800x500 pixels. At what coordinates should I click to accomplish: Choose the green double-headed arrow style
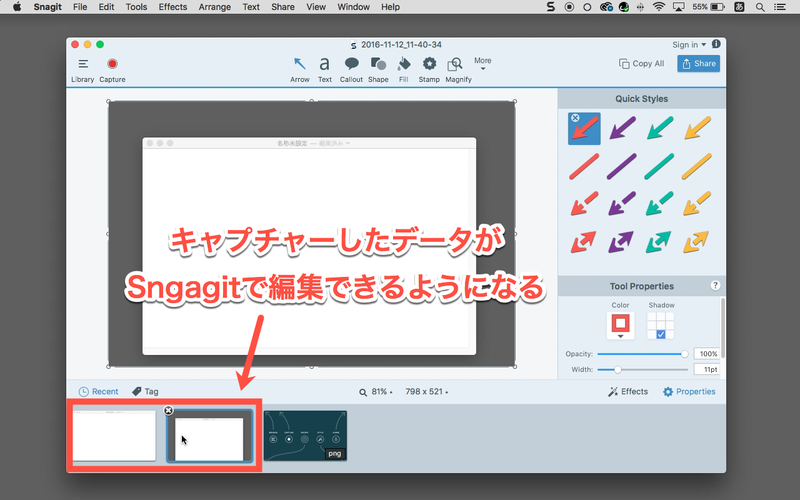click(x=659, y=242)
